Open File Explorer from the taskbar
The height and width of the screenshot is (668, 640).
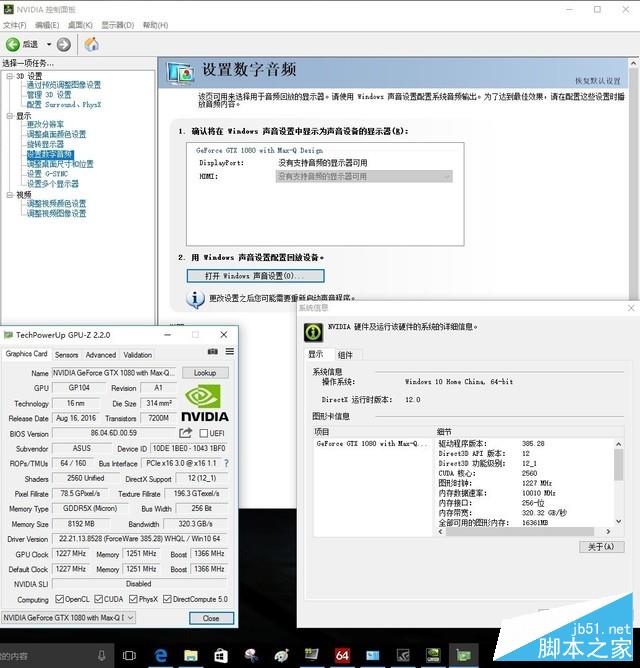coord(191,655)
